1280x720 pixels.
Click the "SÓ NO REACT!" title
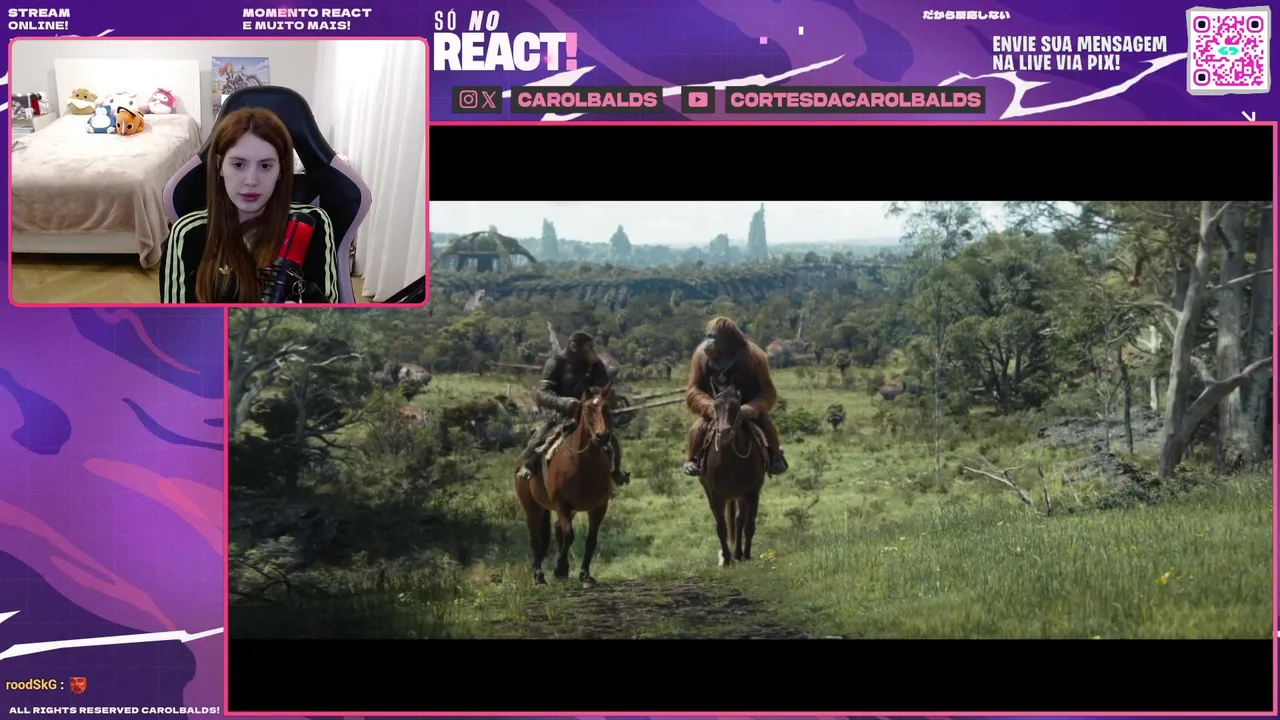(x=505, y=43)
